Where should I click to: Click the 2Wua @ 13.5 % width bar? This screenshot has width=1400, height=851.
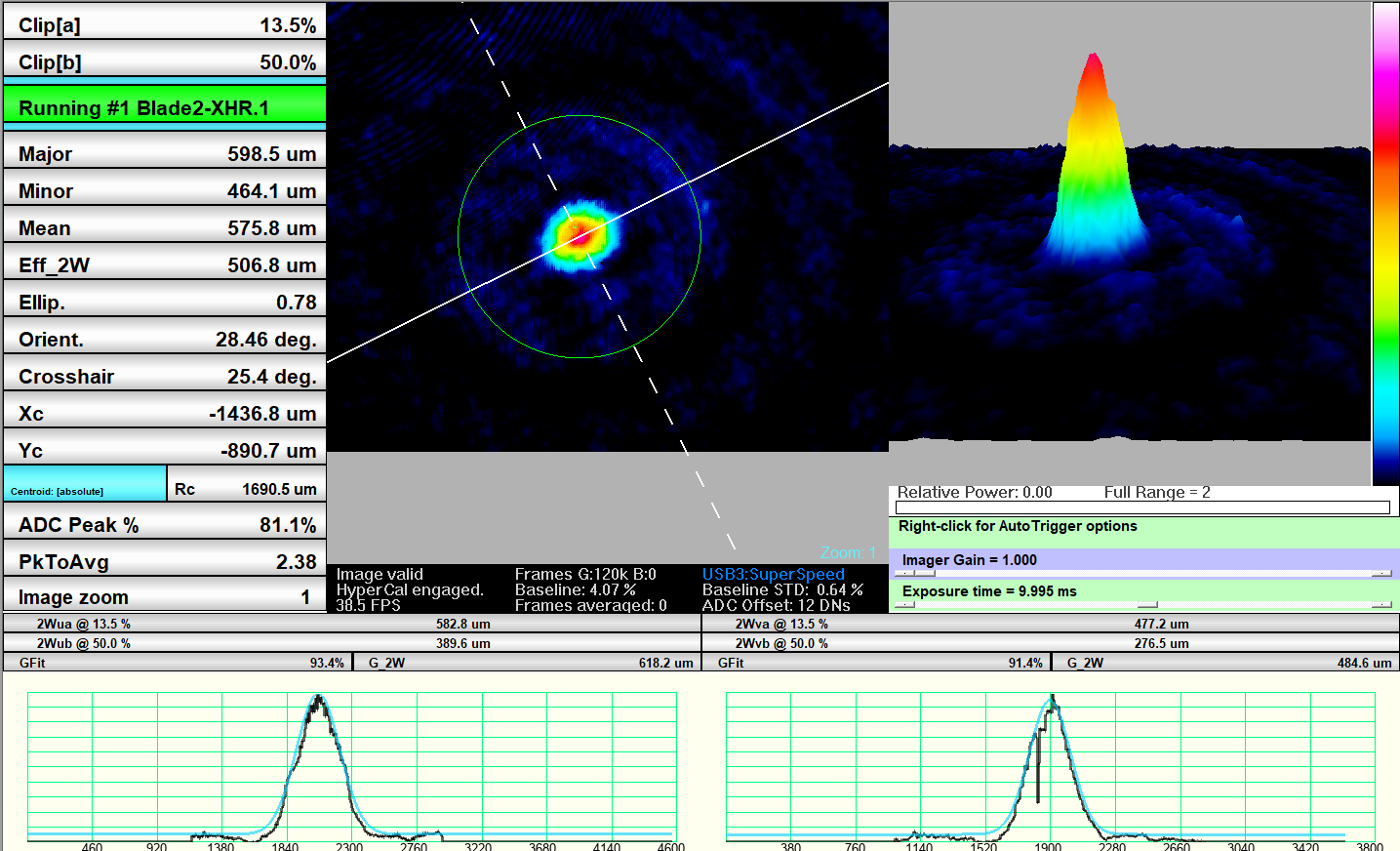coord(352,624)
